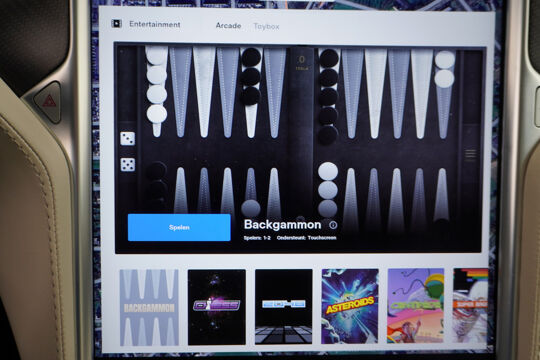Click the blue Spelen button
Screen dimensions: 540x360
click(179, 227)
